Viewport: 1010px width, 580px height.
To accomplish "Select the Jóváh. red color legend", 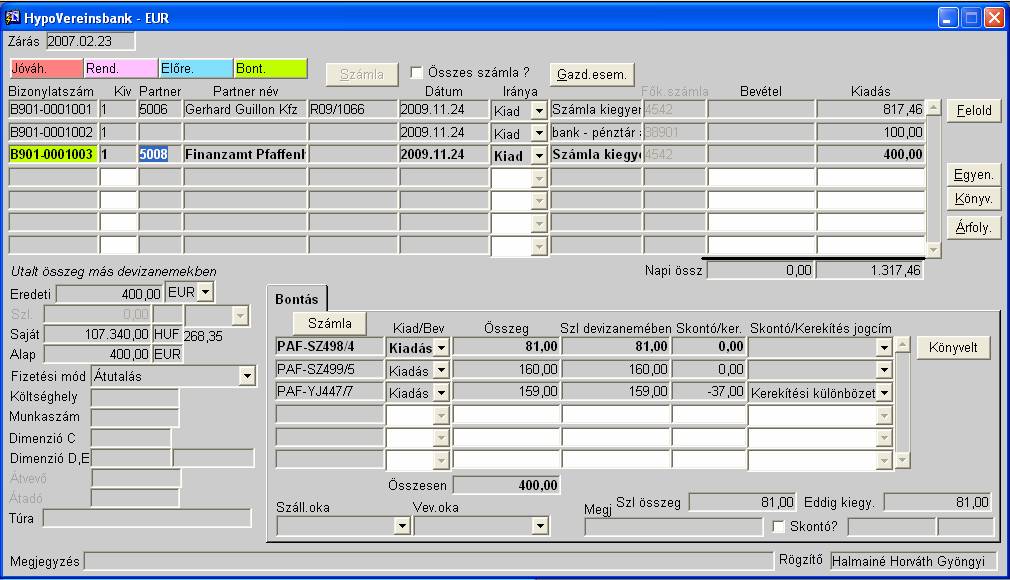I will (46, 68).
